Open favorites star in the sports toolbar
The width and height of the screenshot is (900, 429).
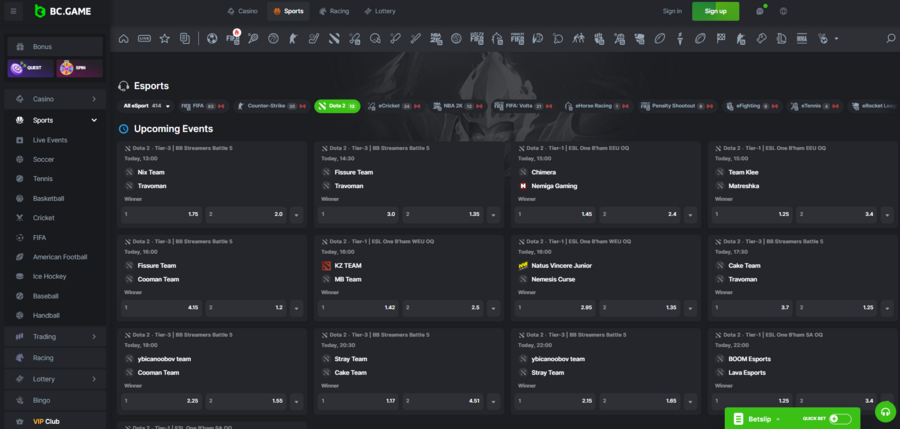165,38
